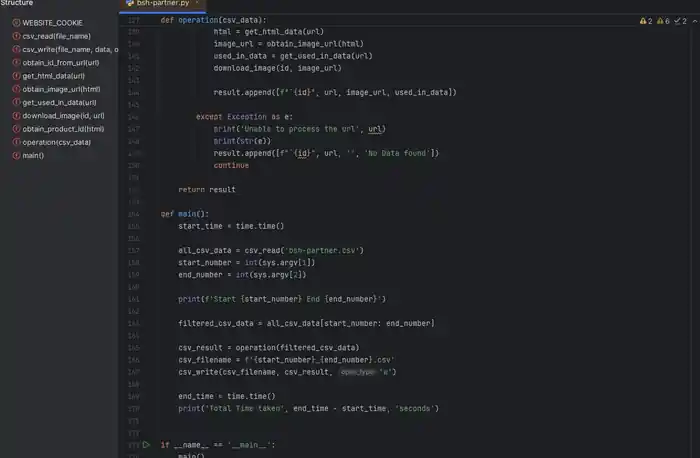The height and width of the screenshot is (458, 700).
Task: Click the 'Unable to process the url' print line
Action: coord(299,129)
